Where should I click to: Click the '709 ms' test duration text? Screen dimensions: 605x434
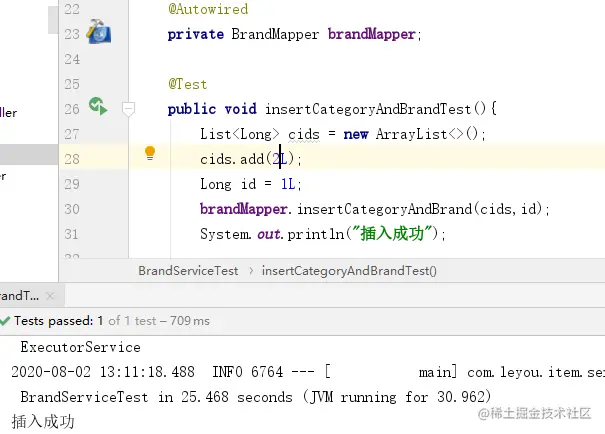pos(189,321)
